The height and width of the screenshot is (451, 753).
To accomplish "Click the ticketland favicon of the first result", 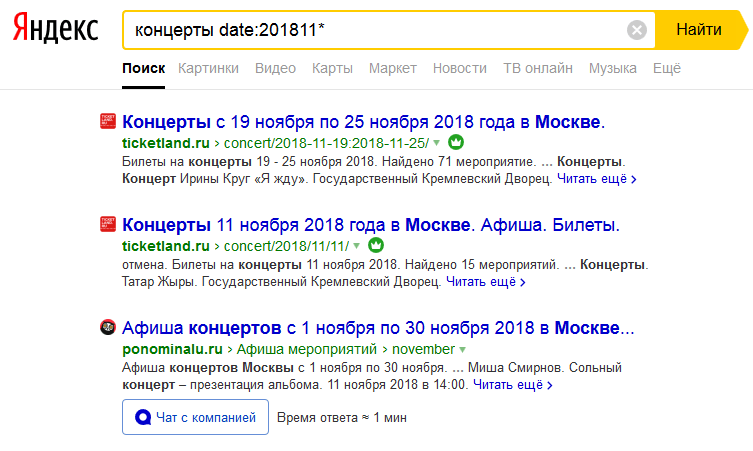I will 108,122.
